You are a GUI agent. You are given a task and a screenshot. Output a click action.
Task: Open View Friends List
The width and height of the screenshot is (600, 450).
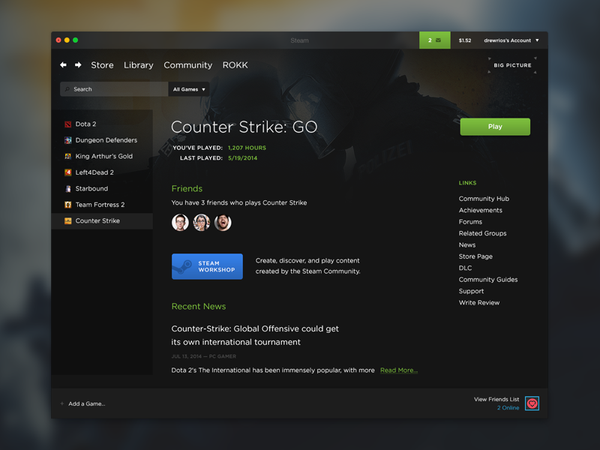[x=496, y=399]
